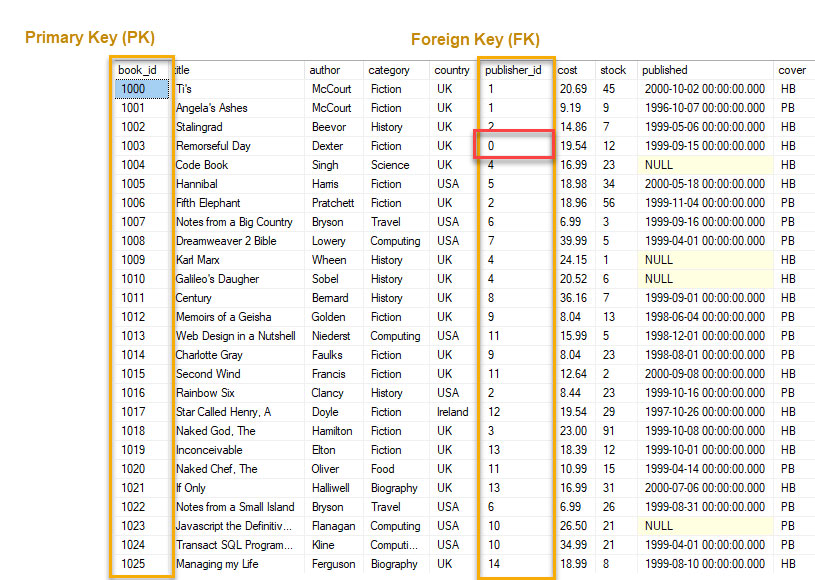Image resolution: width=815 pixels, height=580 pixels.
Task: Click the title cell Rainbow Six
Action: [x=205, y=393]
